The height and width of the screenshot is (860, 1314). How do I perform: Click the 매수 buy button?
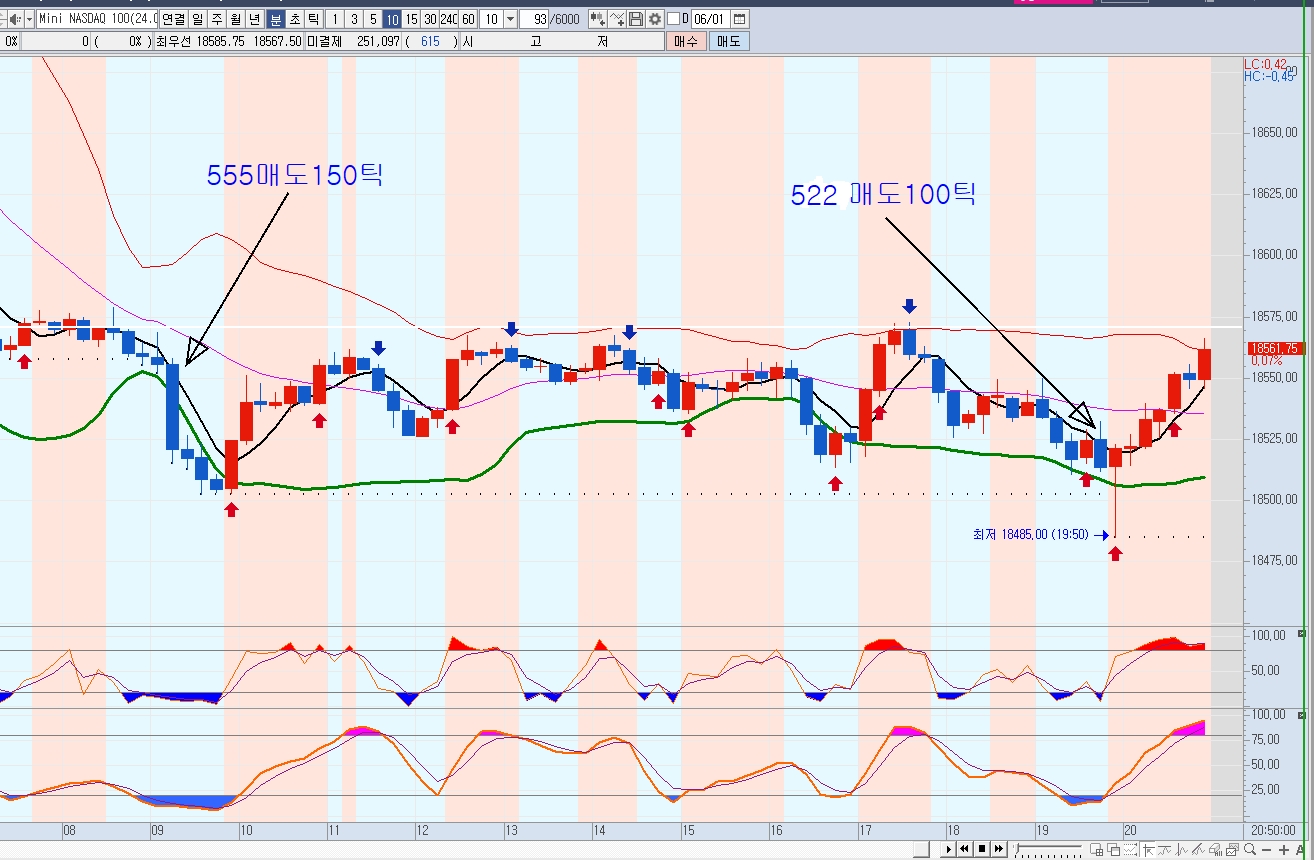point(686,41)
